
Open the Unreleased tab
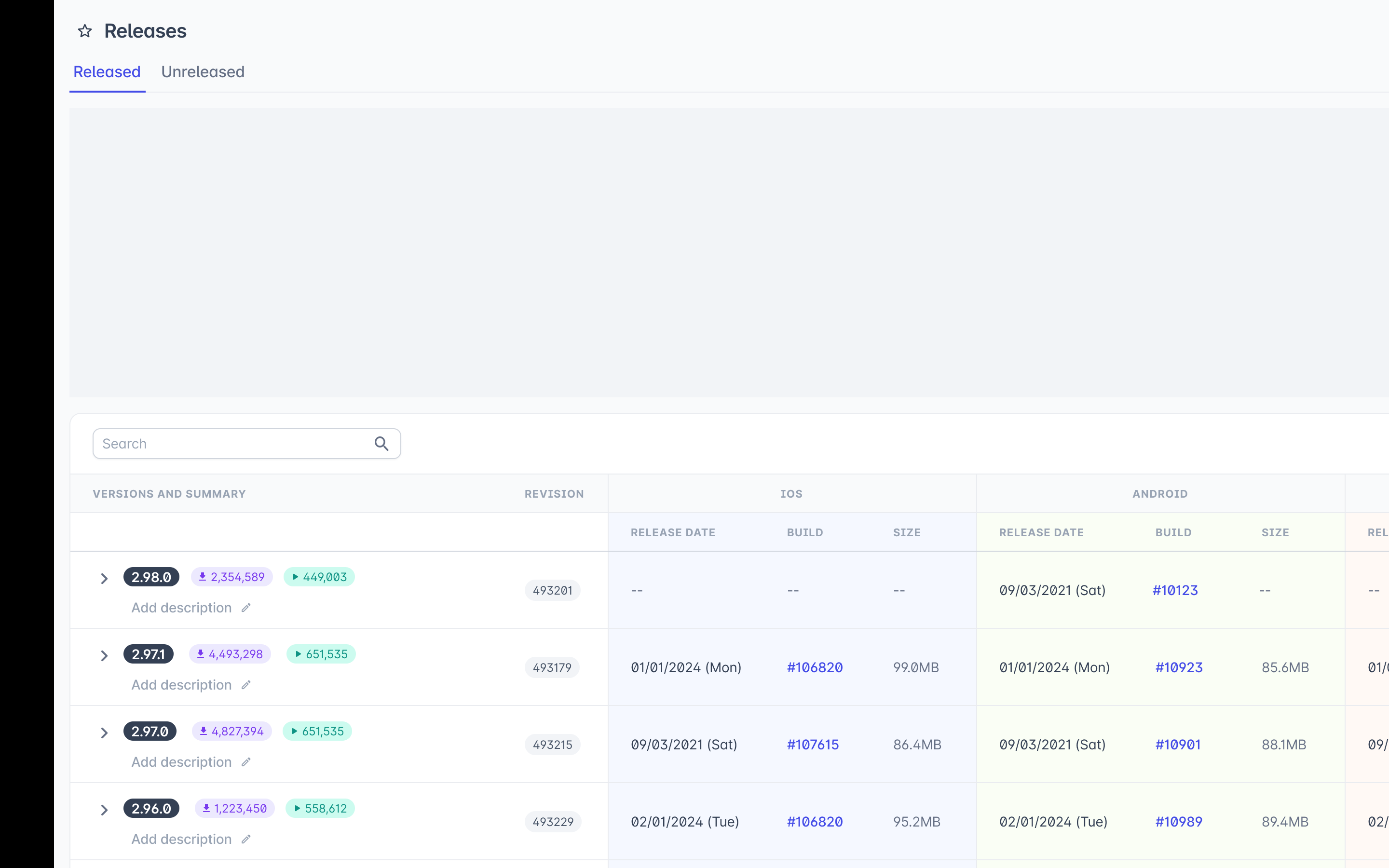[203, 72]
